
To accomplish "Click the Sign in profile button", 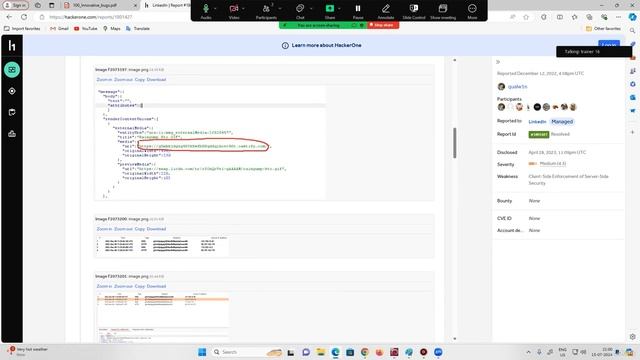I will (x=16, y=5).
